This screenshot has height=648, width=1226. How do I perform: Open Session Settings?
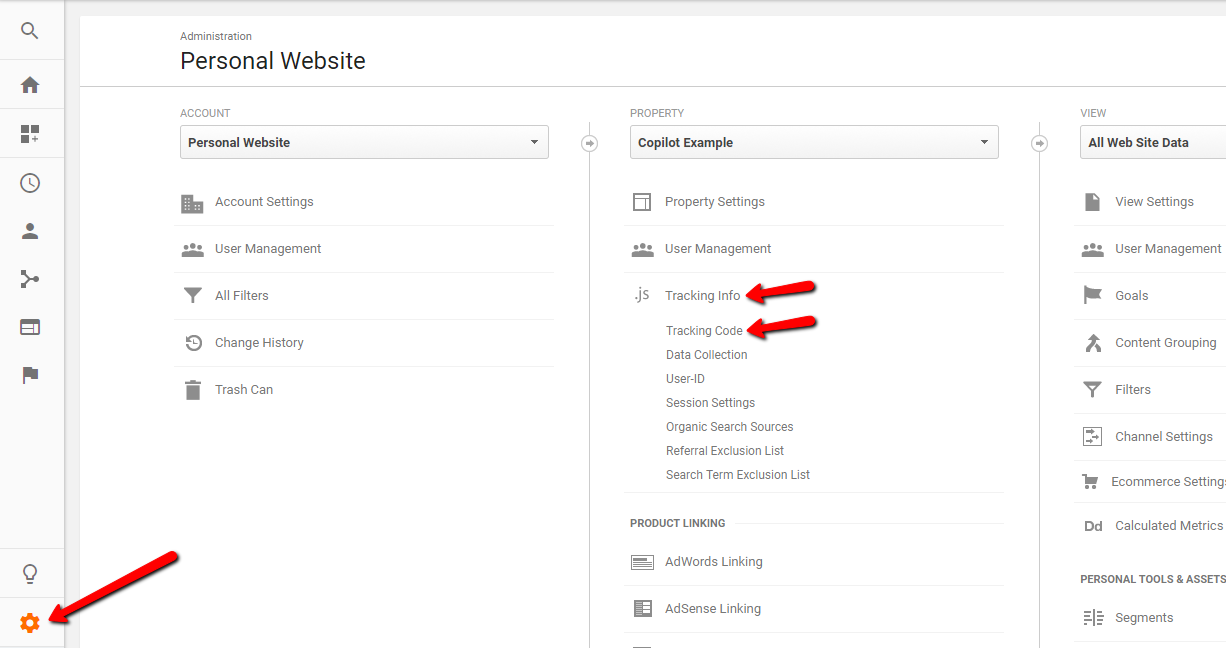coord(710,403)
